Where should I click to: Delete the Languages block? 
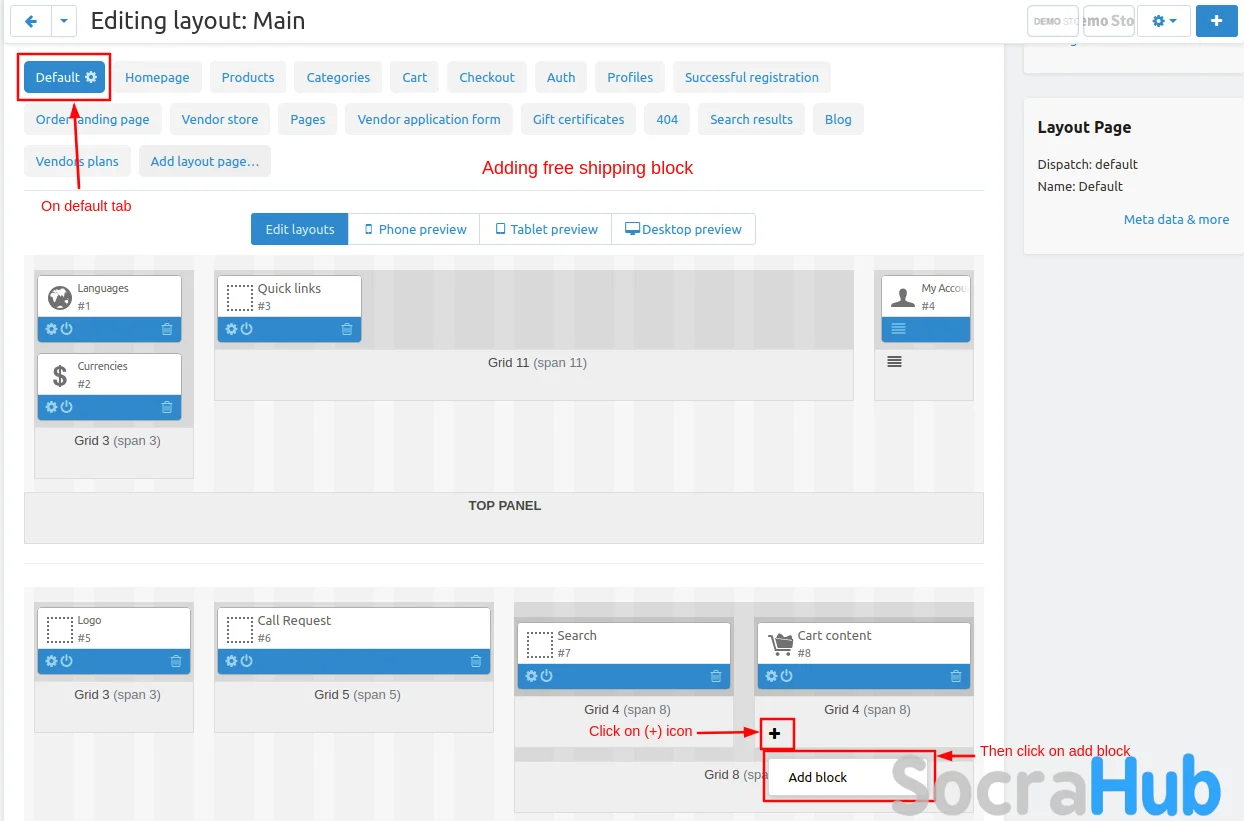pyautogui.click(x=167, y=329)
